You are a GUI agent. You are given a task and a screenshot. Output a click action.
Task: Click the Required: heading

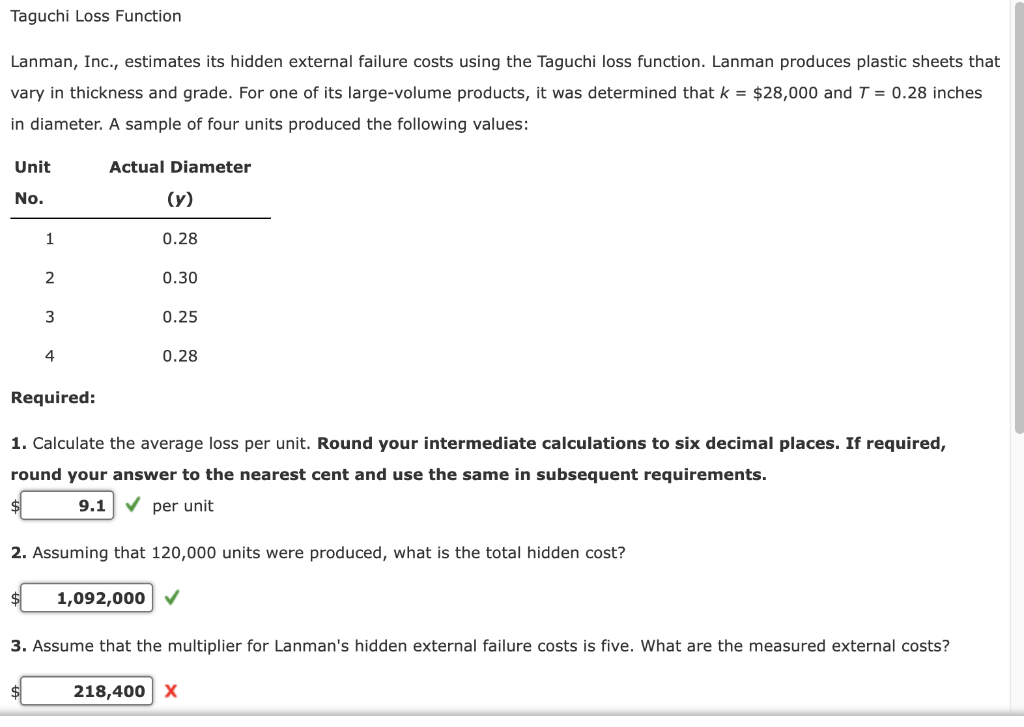tap(53, 397)
